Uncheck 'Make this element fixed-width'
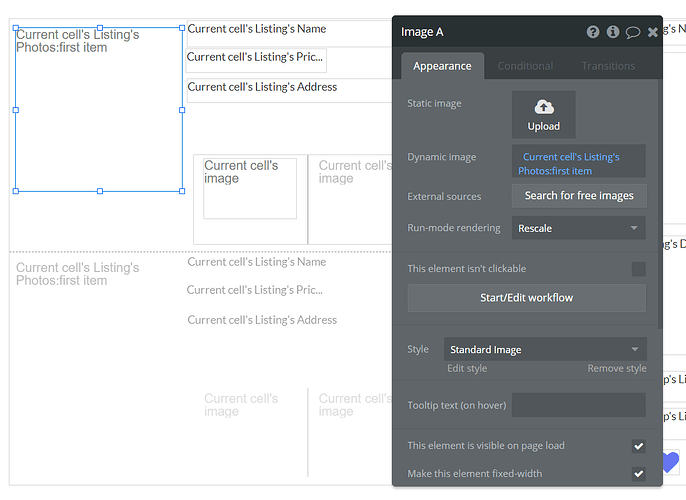686x500 pixels. pos(638,473)
